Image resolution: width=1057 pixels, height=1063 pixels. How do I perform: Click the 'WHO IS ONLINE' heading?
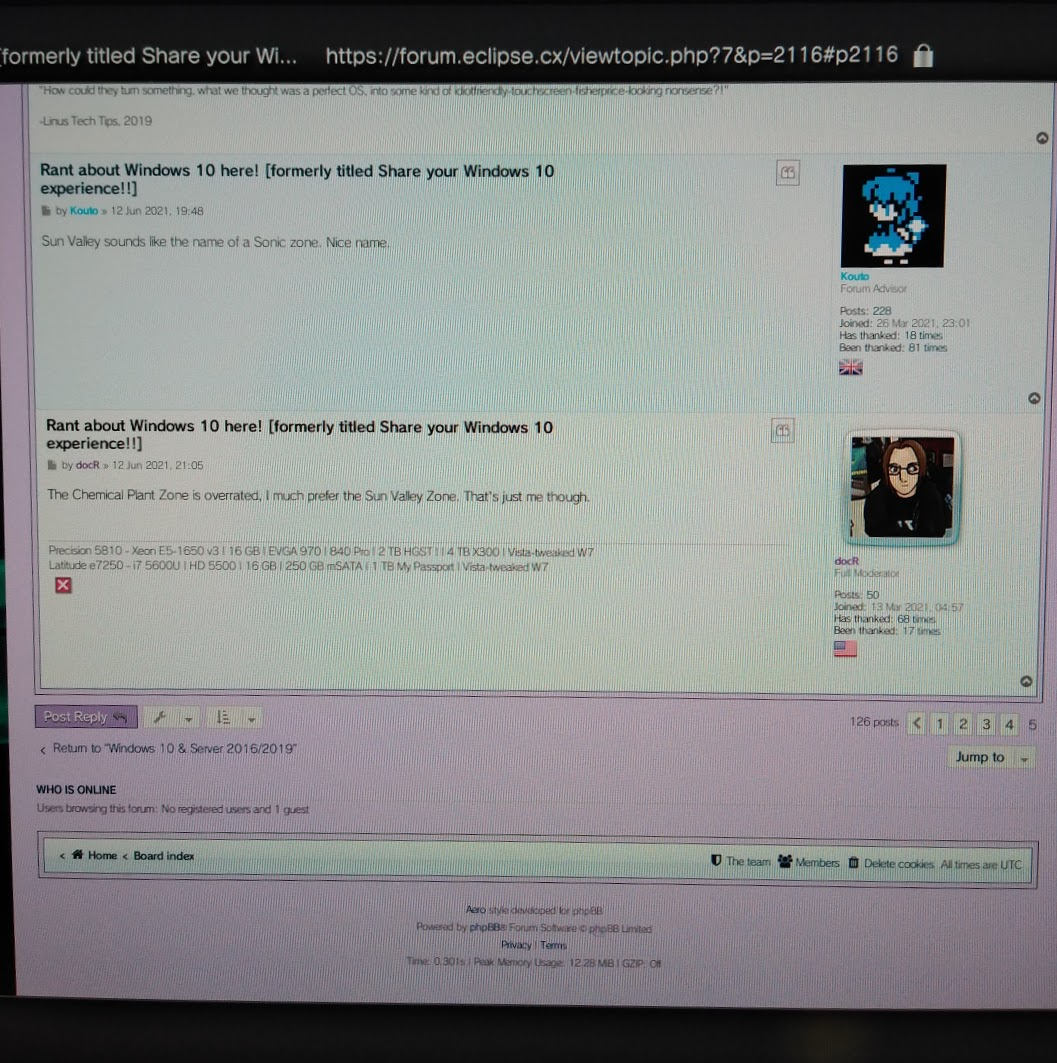pyautogui.click(x=76, y=790)
